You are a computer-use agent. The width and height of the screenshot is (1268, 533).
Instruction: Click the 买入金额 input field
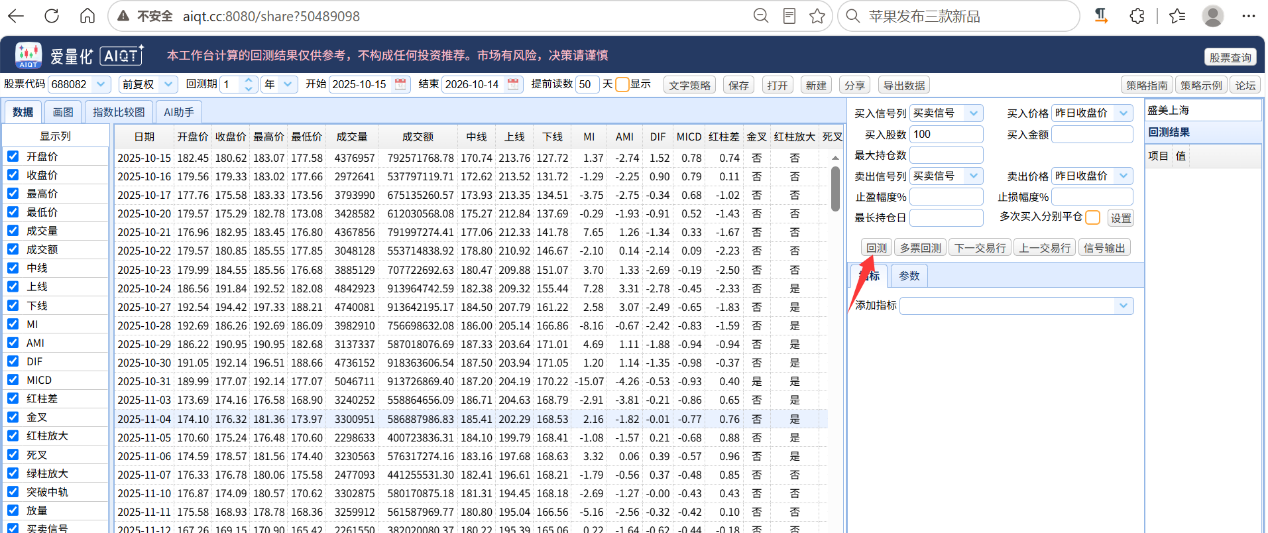pos(1092,134)
